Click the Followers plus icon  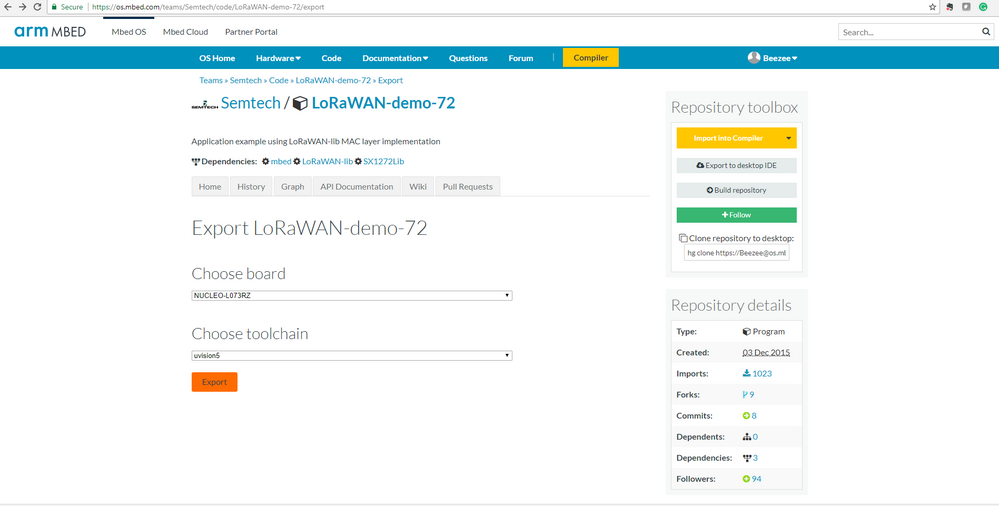pyautogui.click(x=746, y=479)
